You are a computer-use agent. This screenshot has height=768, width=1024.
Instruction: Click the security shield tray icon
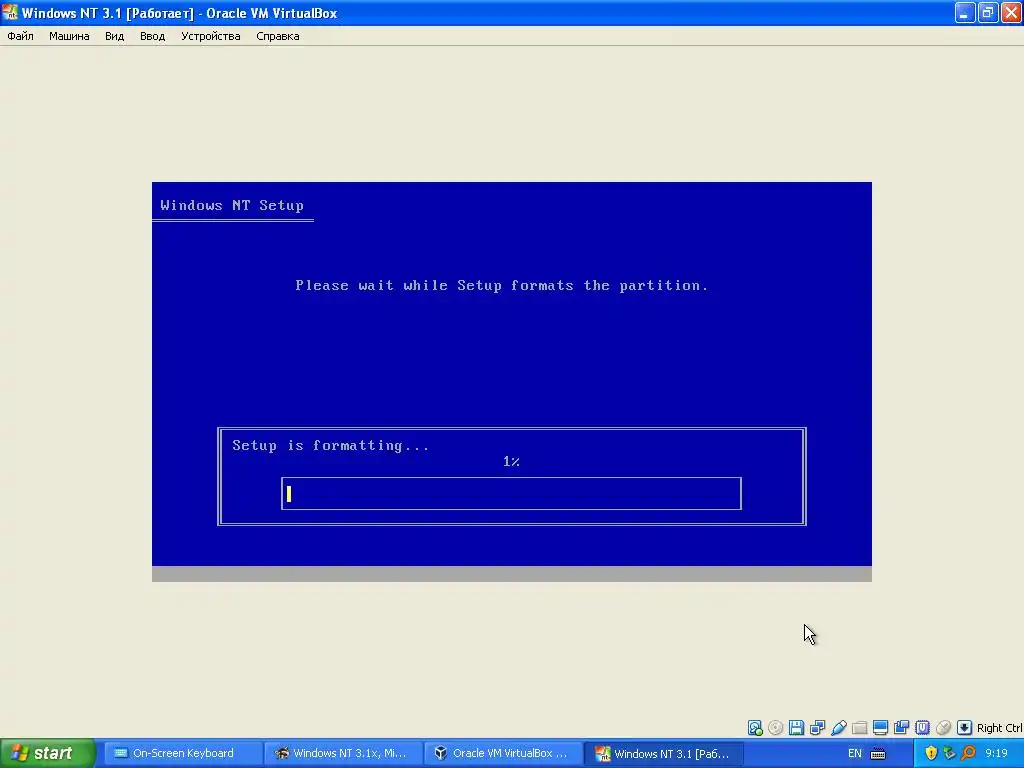(931, 753)
